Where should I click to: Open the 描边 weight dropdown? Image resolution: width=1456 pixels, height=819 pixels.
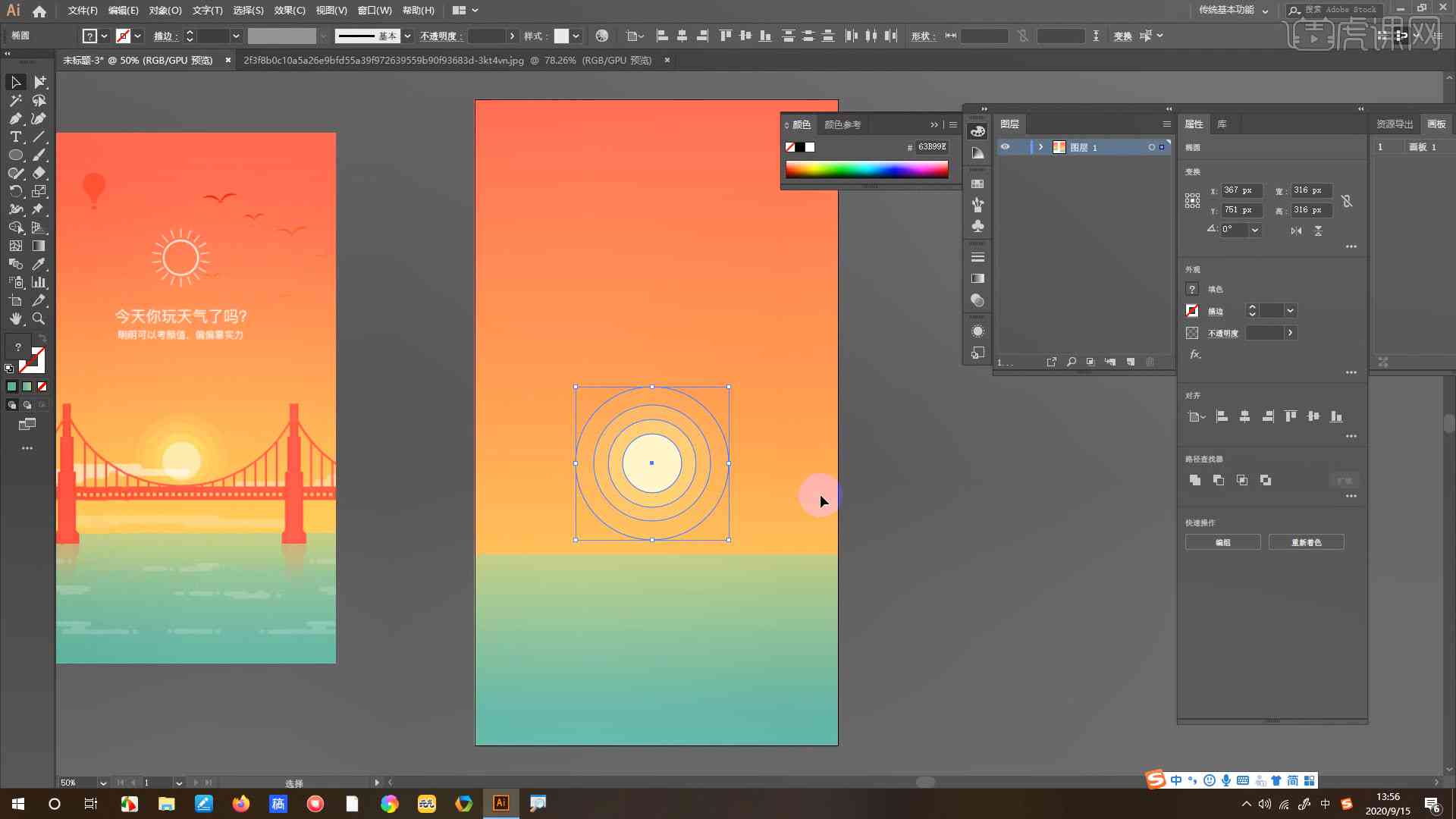click(1291, 310)
